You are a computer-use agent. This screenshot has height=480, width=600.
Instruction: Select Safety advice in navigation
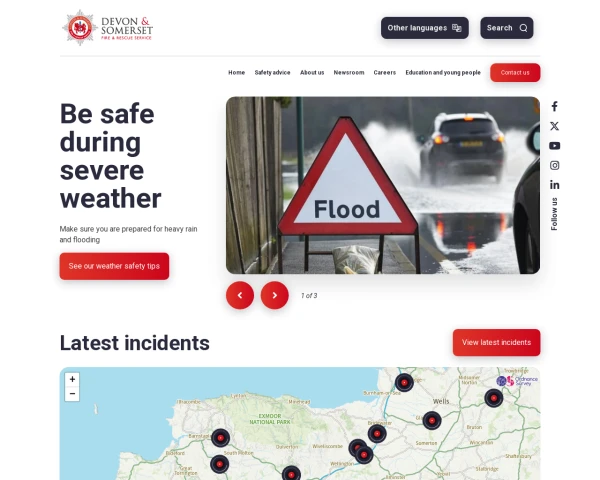(272, 72)
